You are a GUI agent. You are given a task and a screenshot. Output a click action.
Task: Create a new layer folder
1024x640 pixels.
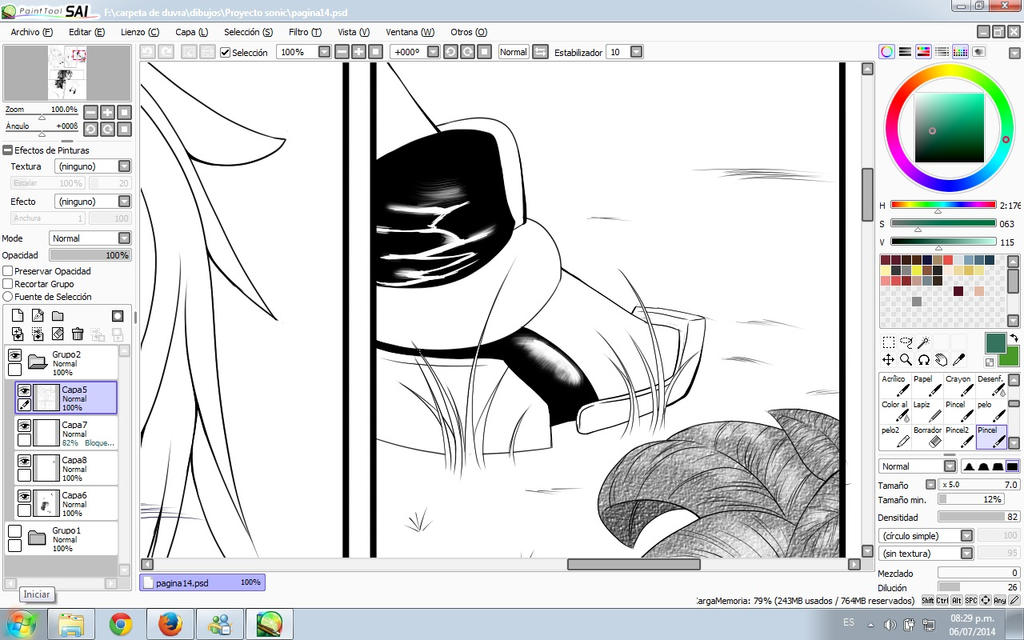click(x=57, y=316)
